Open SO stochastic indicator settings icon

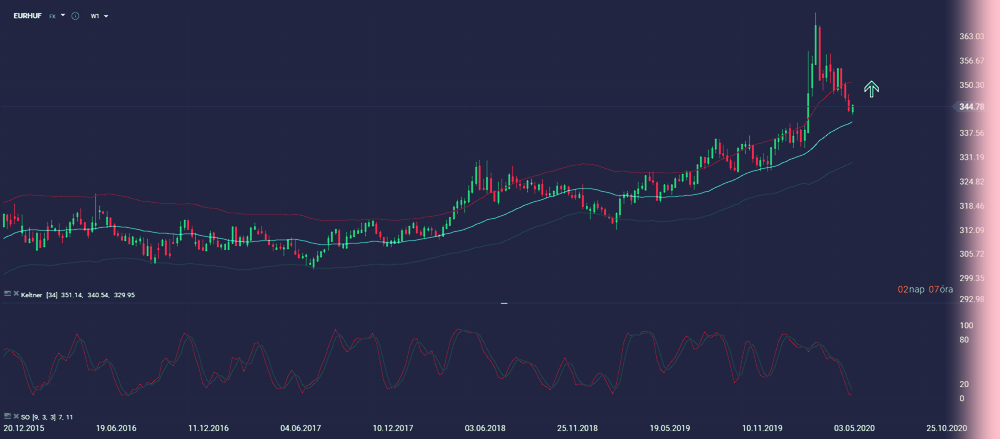(5, 416)
